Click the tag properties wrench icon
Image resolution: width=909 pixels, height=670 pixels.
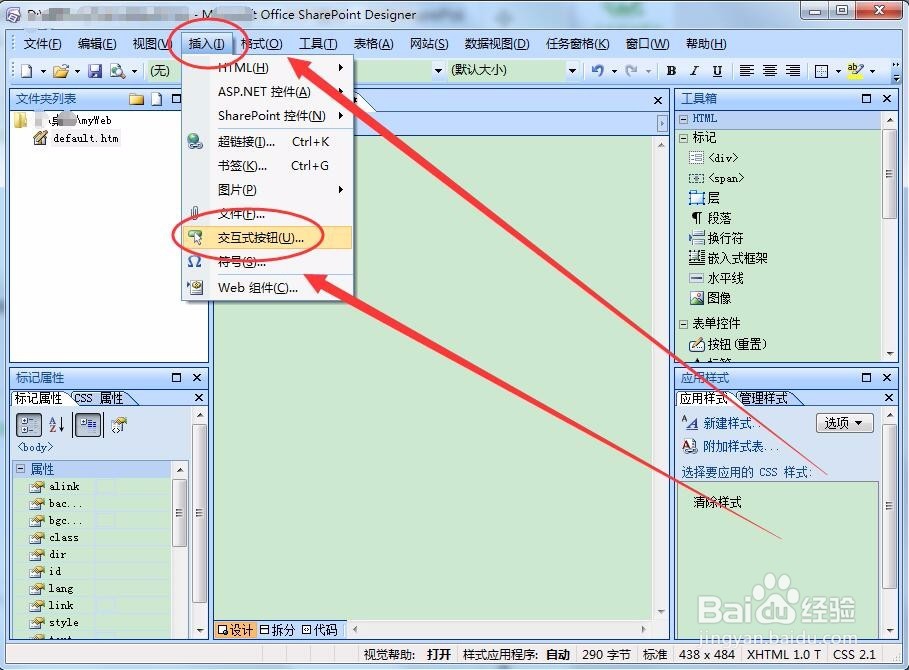point(119,425)
